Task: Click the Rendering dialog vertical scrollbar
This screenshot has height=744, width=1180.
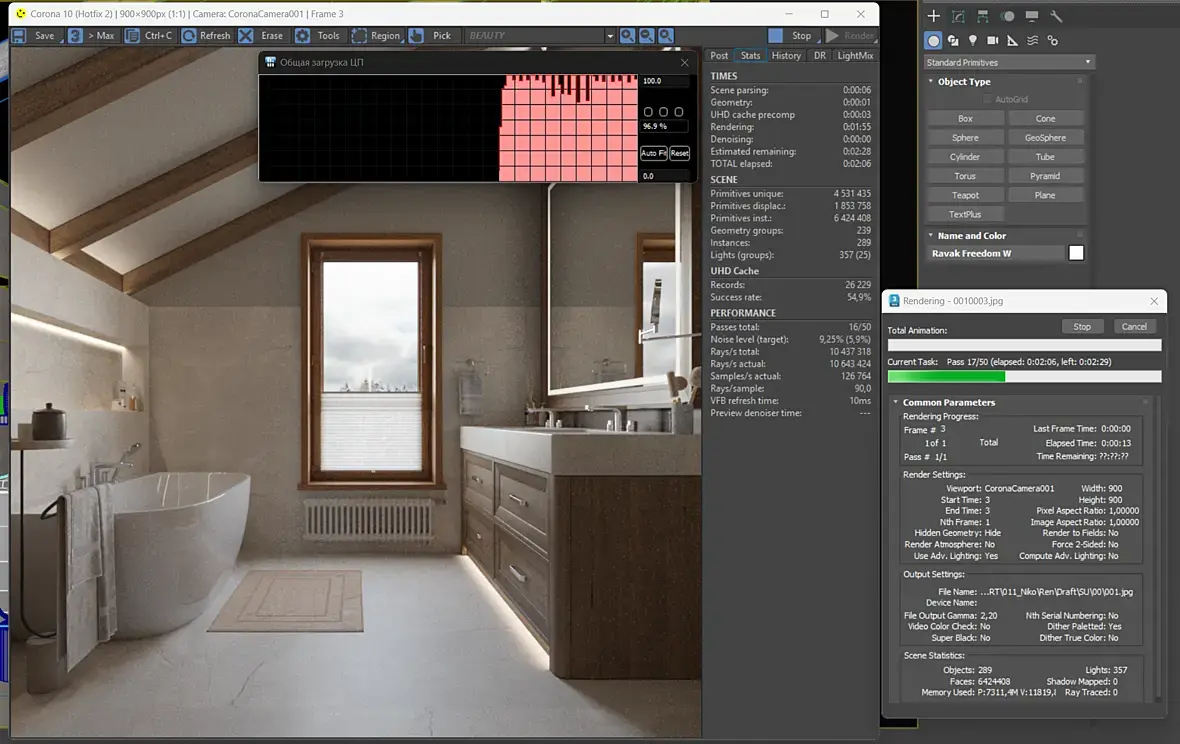Action: click(1158, 549)
